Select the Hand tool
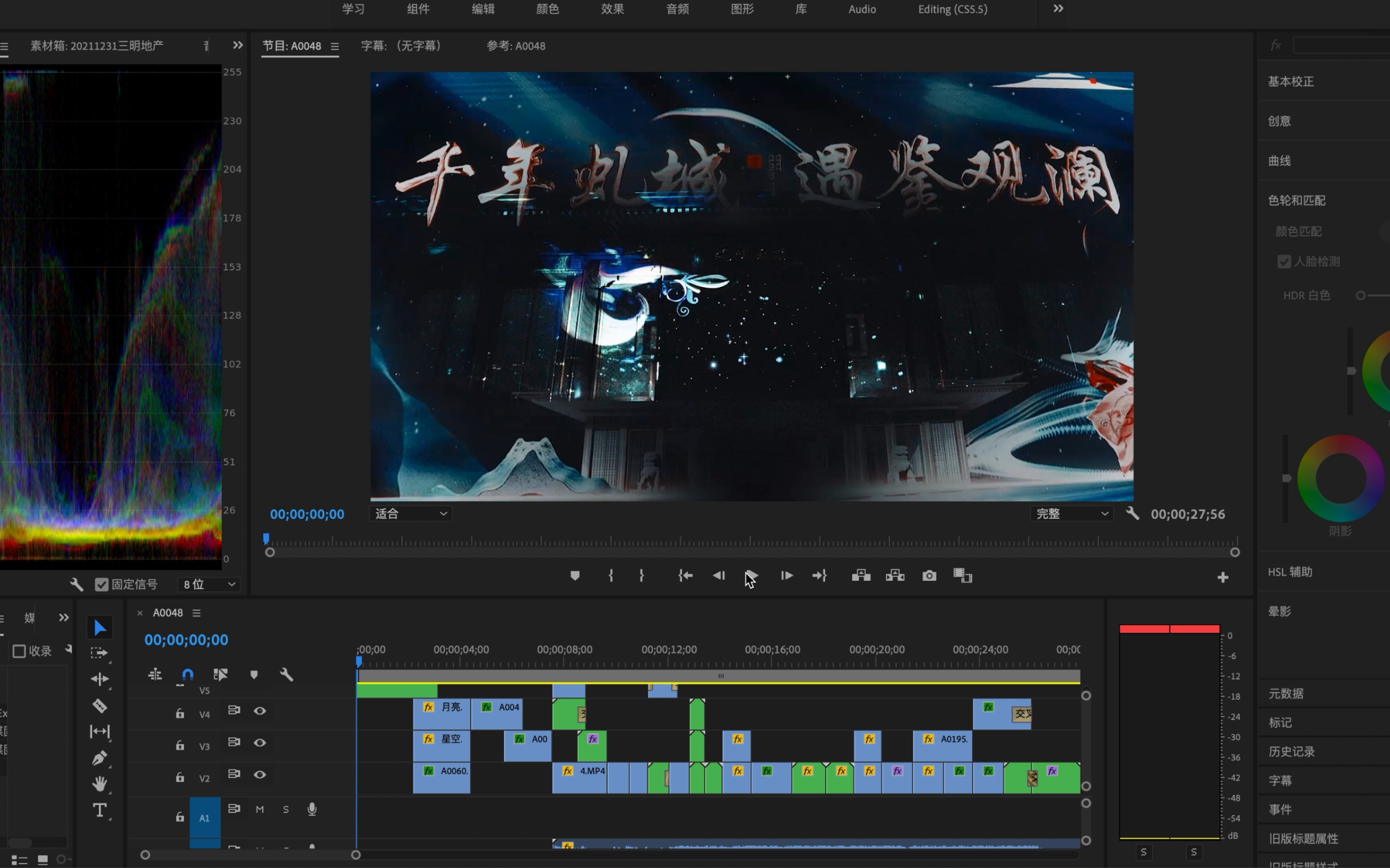The width and height of the screenshot is (1390, 868). coord(100,783)
